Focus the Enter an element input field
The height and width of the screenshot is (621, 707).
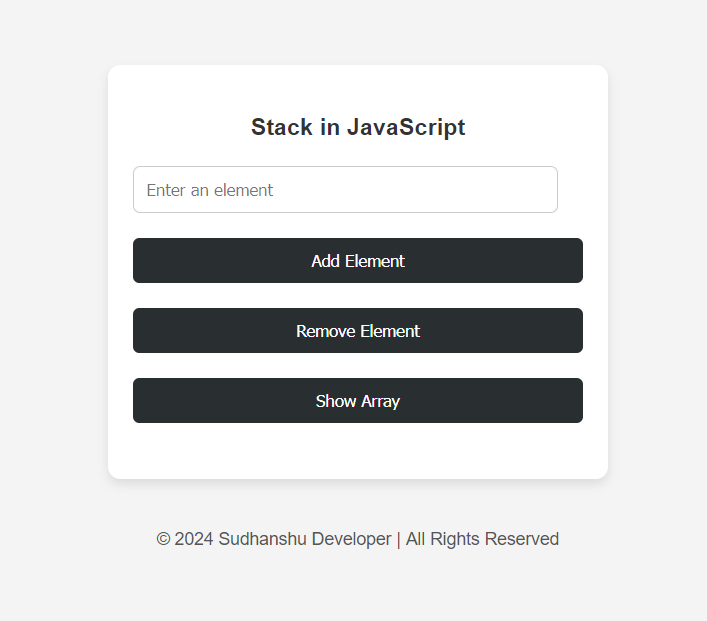tap(345, 189)
